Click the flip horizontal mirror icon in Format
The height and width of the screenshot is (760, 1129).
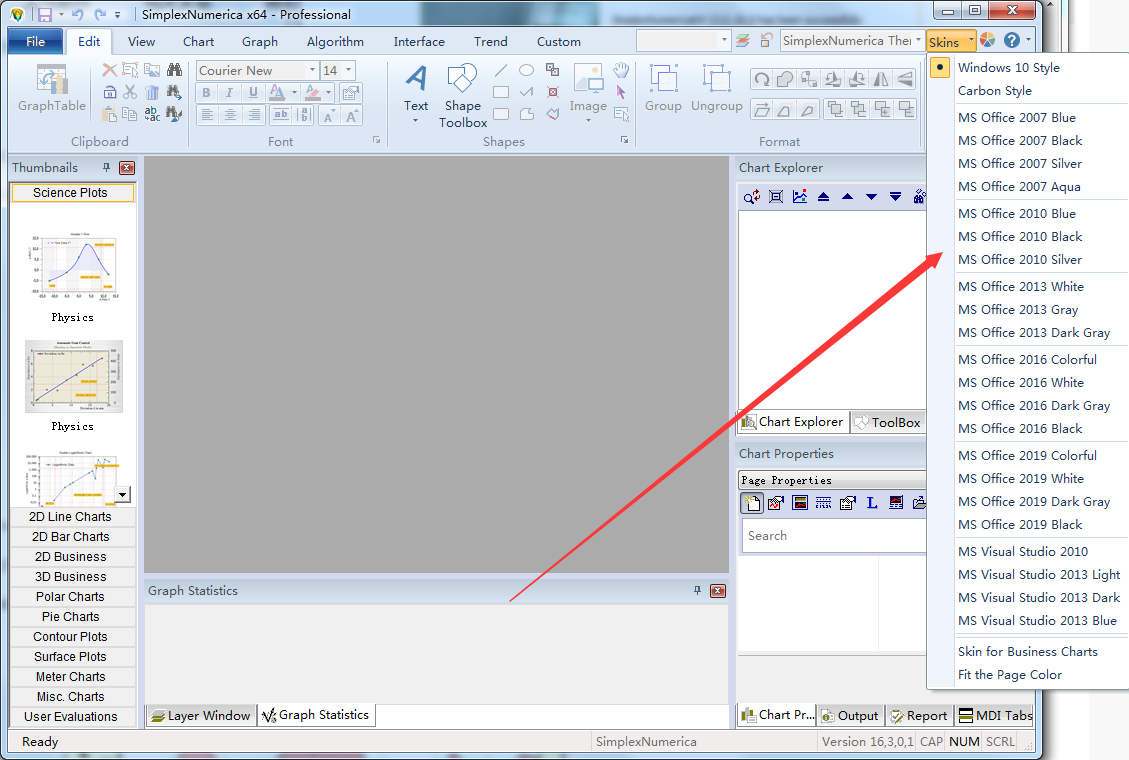pyautogui.click(x=881, y=79)
